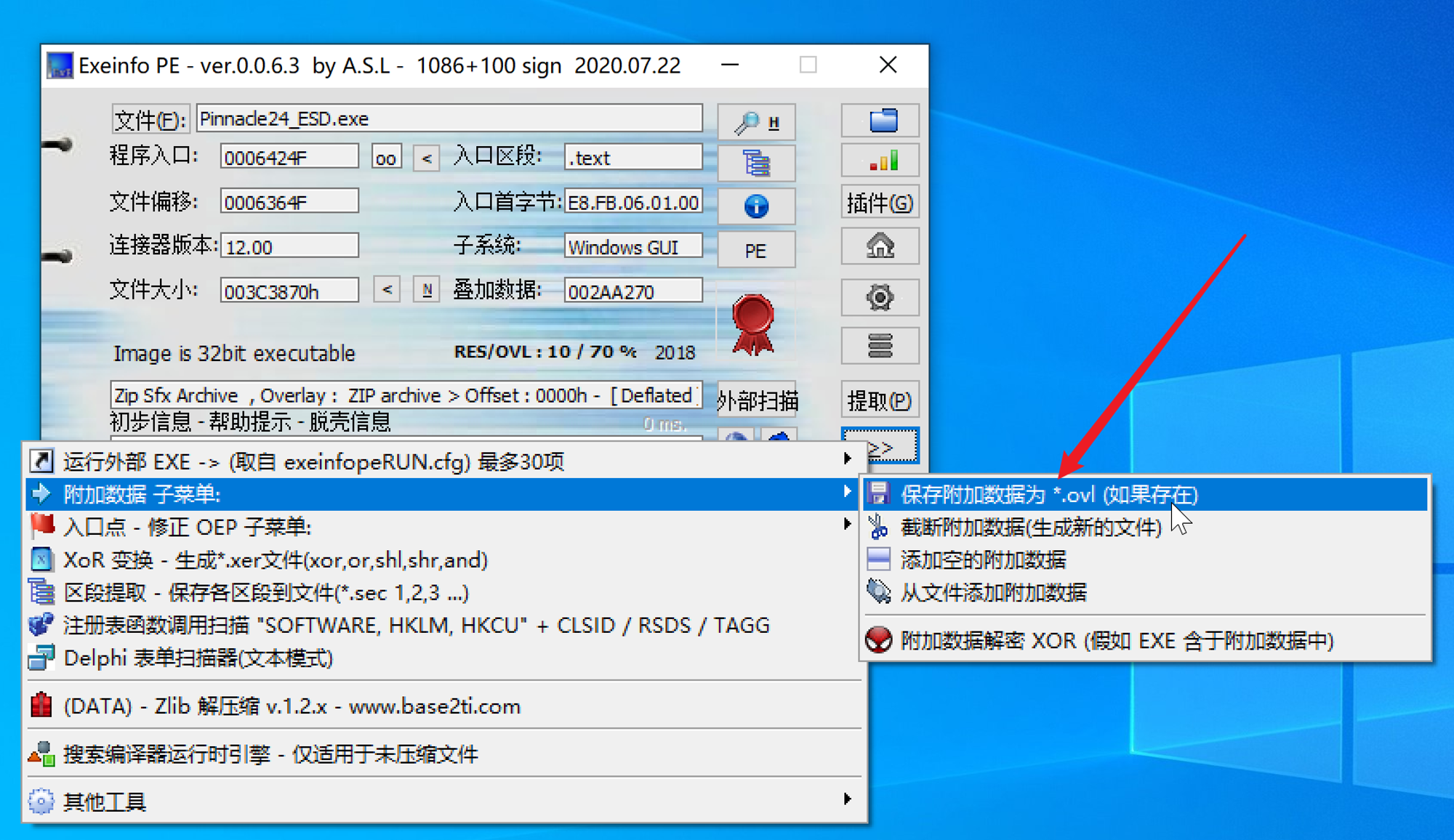The width and height of the screenshot is (1454, 840).
Task: Expand 运行外部 EXE submenu arrow
Action: tap(847, 459)
